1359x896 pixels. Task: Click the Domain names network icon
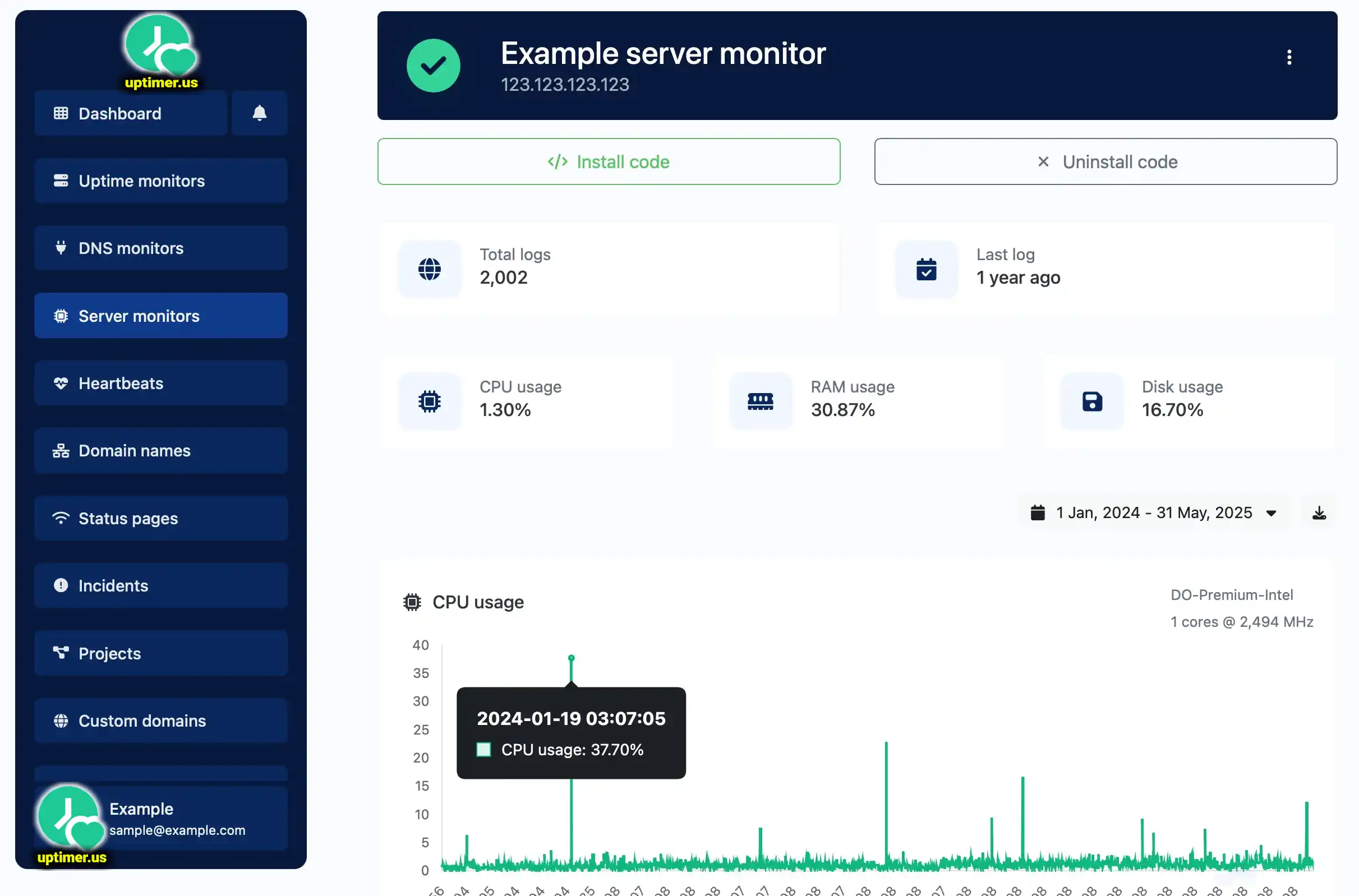click(61, 450)
